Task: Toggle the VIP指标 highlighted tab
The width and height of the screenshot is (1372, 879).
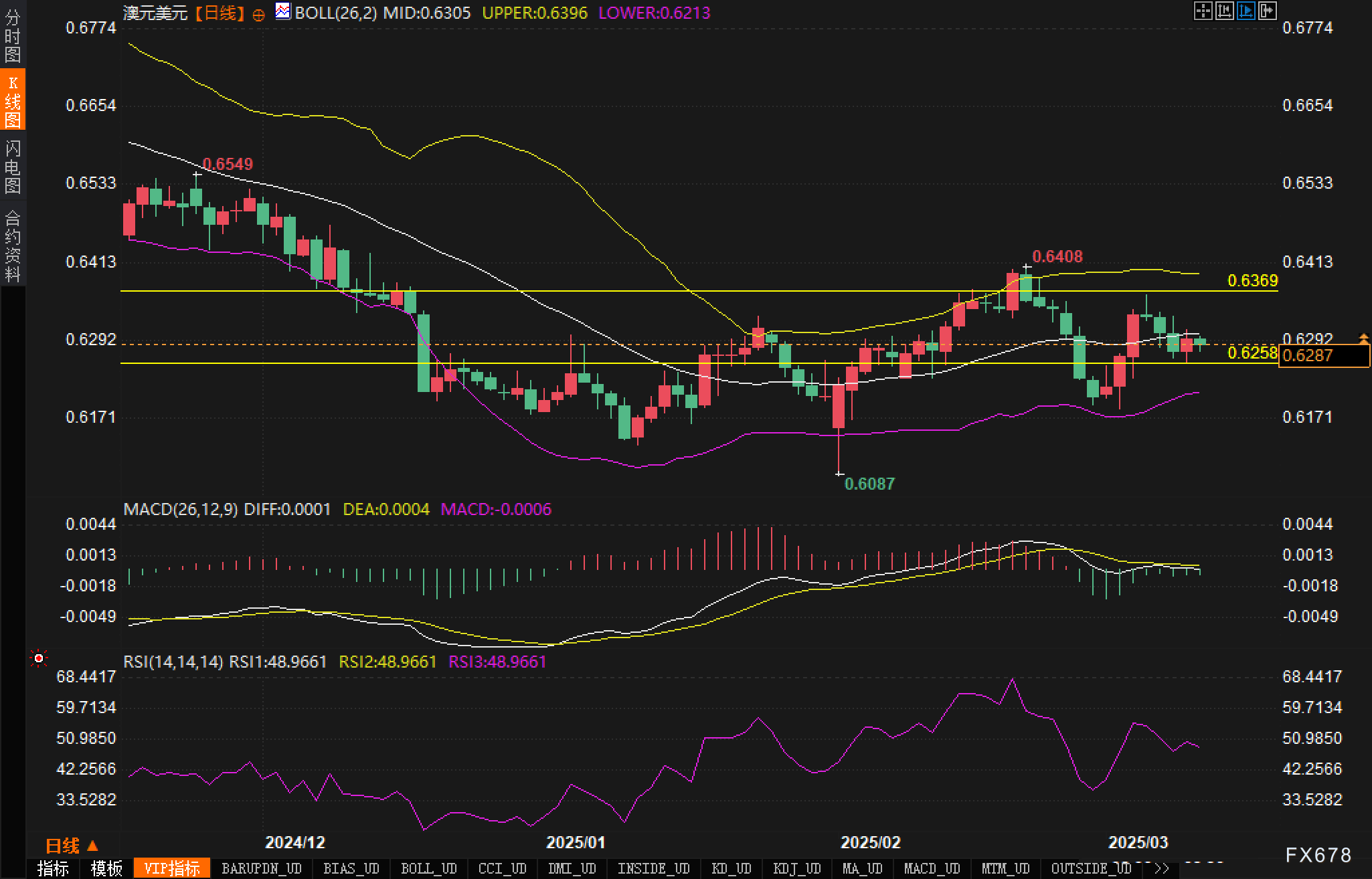Action: click(x=172, y=868)
